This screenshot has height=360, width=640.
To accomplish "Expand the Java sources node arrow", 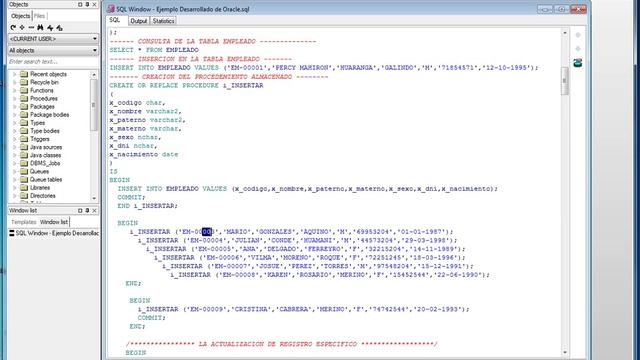I will coord(15,147).
